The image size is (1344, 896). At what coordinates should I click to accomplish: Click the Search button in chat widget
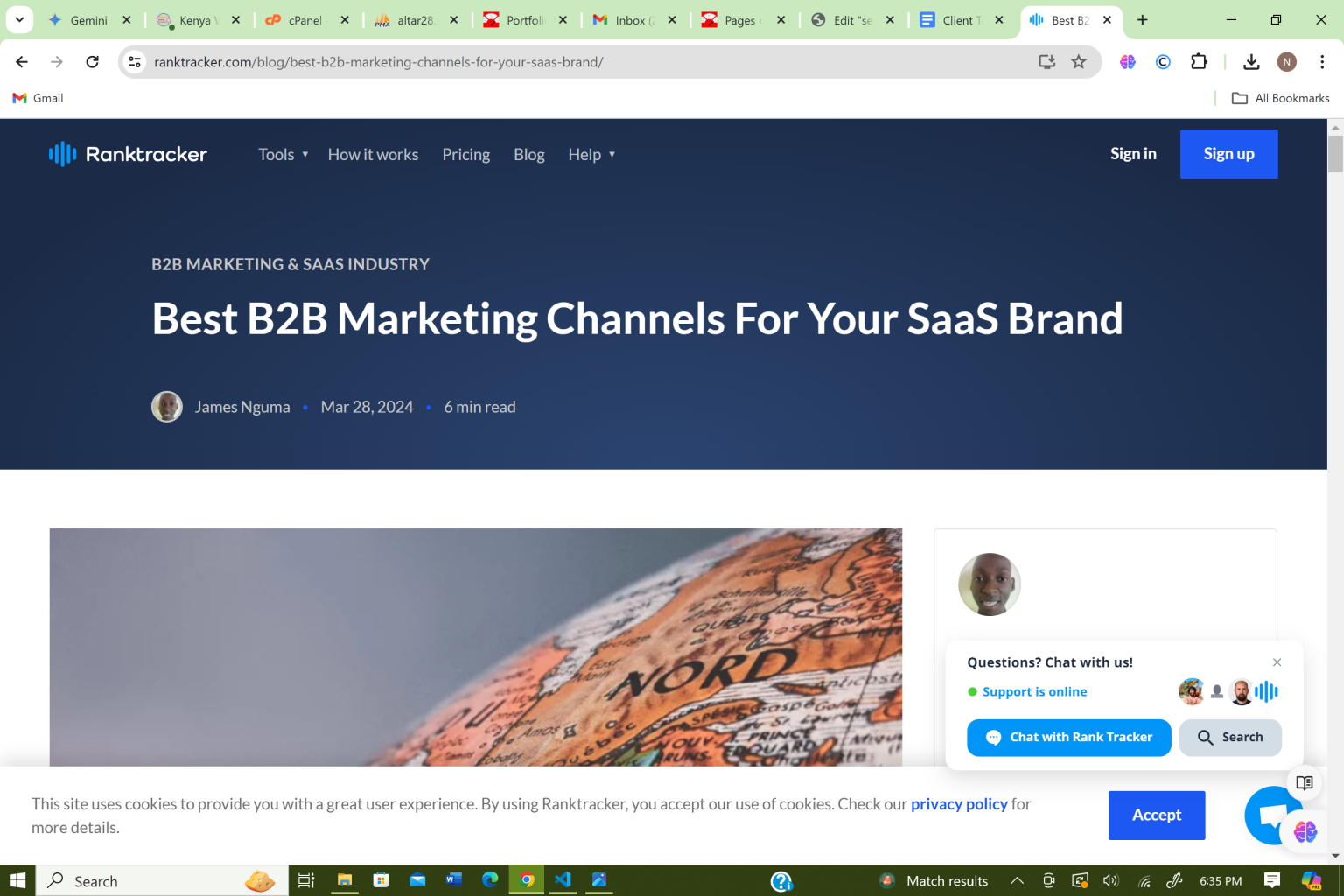click(x=1230, y=738)
